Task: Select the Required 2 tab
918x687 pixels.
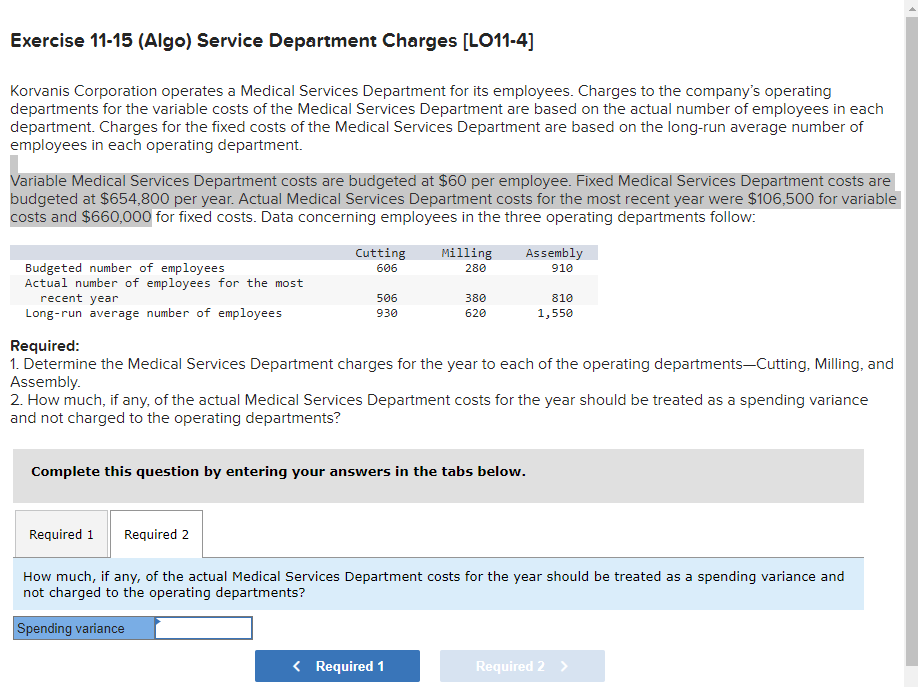Action: pos(155,533)
